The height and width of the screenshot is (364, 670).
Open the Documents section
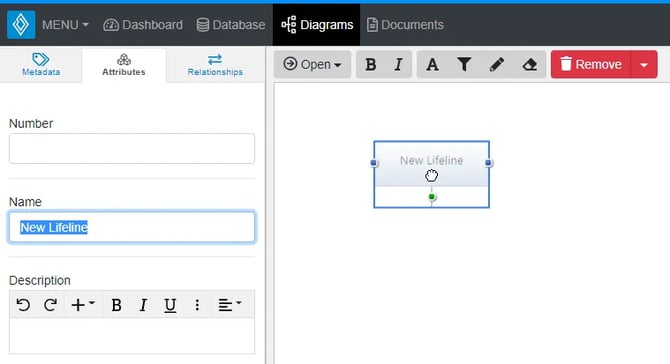point(405,25)
